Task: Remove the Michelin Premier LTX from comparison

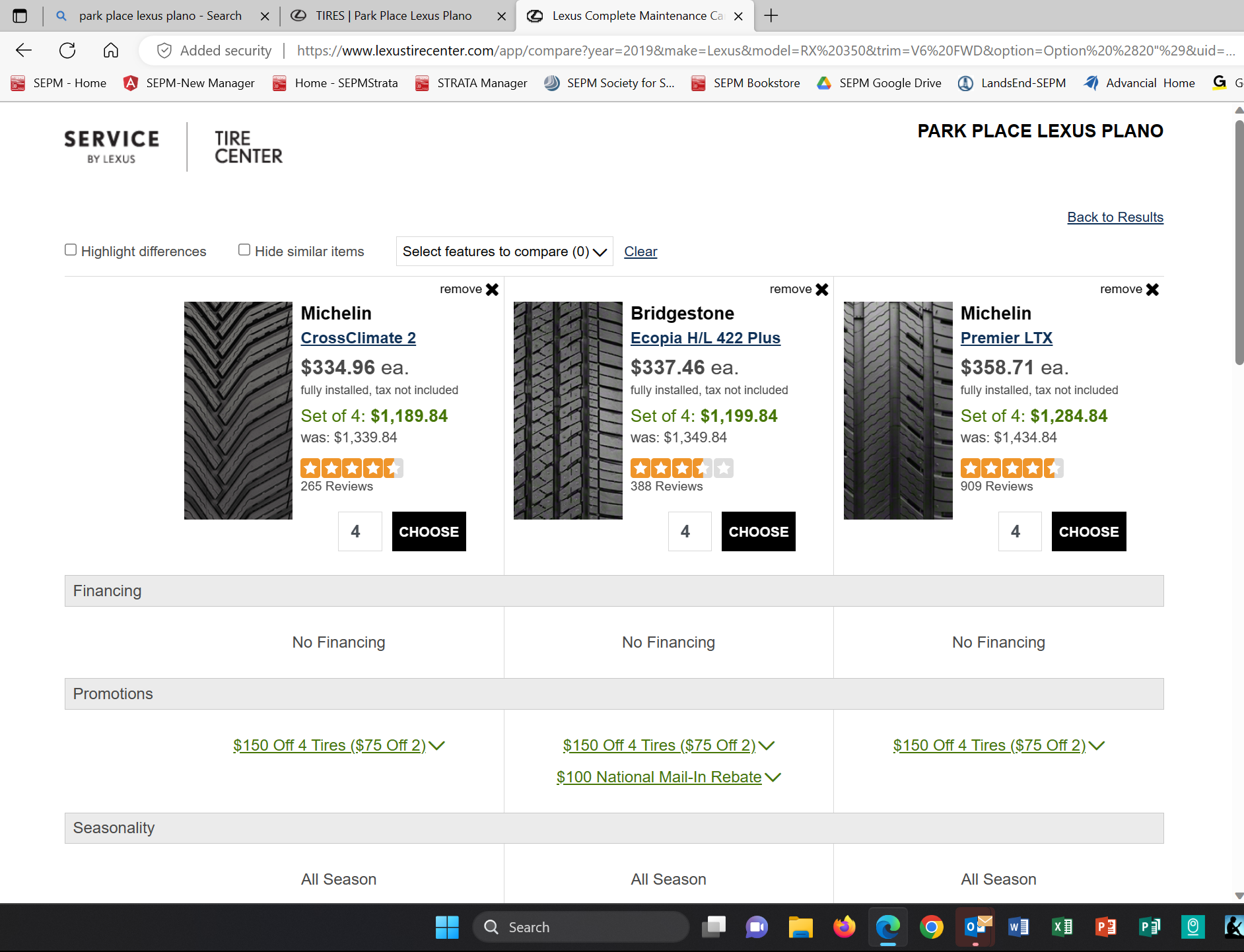Action: (1129, 289)
